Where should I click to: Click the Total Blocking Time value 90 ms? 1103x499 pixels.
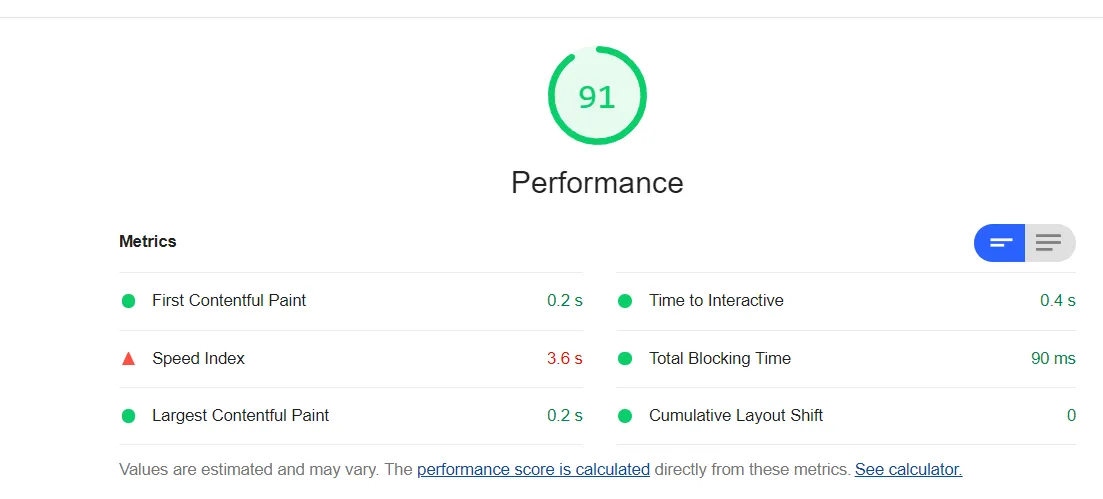1053,358
